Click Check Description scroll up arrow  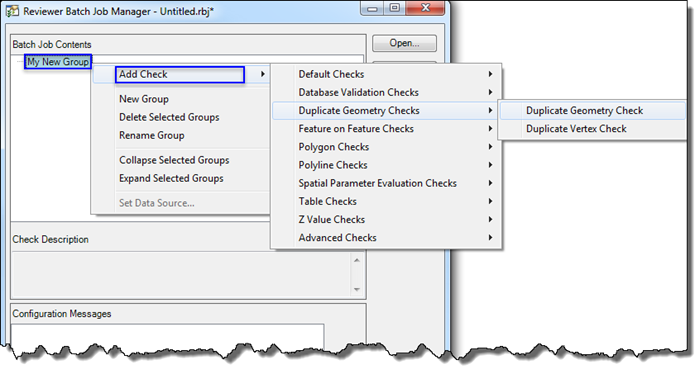(357, 260)
